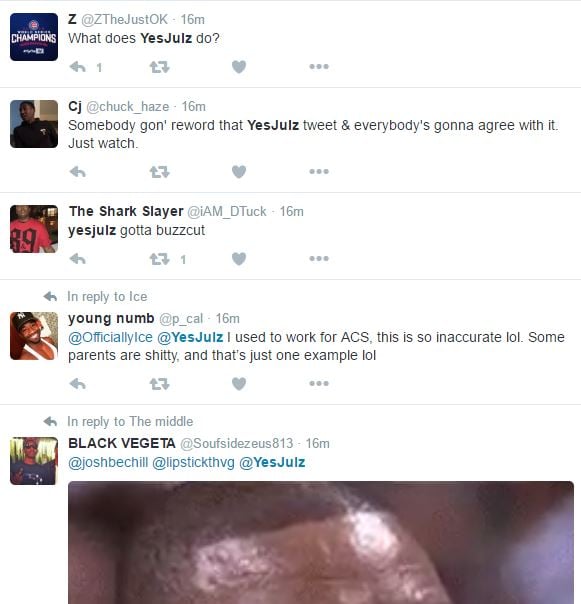Image resolution: width=581 pixels, height=604 pixels.
Task: Open more options on Cj's tweet
Action: [319, 171]
